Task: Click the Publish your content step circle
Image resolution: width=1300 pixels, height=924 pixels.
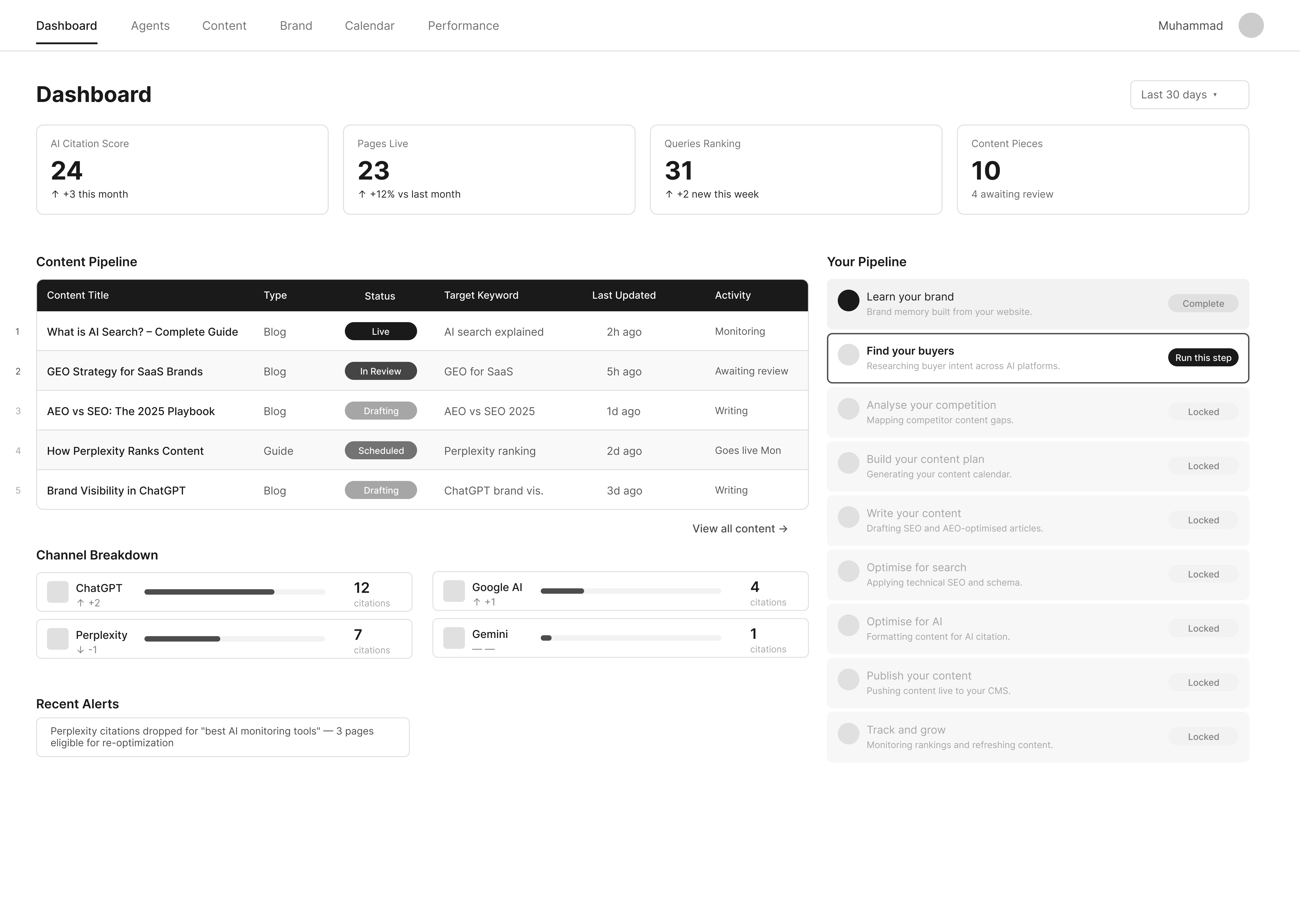Action: tap(848, 679)
